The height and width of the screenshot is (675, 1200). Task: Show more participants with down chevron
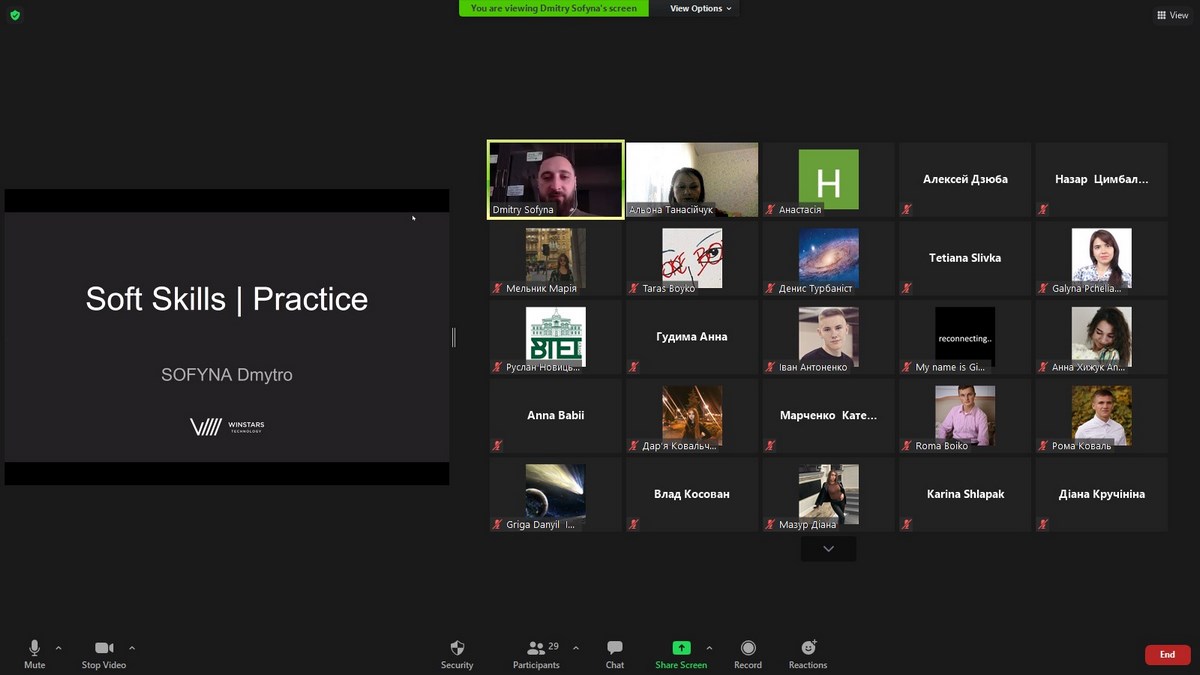[828, 549]
